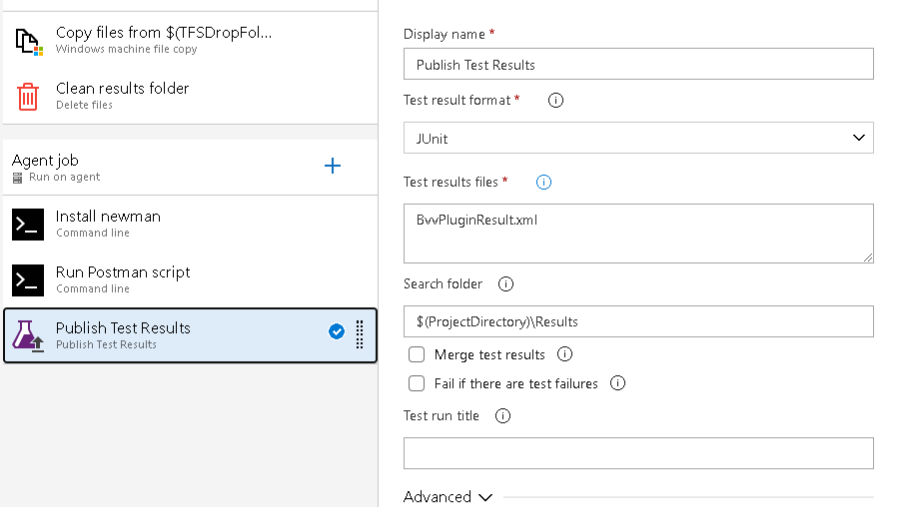Click the resize grip of Test results files box

(868, 258)
